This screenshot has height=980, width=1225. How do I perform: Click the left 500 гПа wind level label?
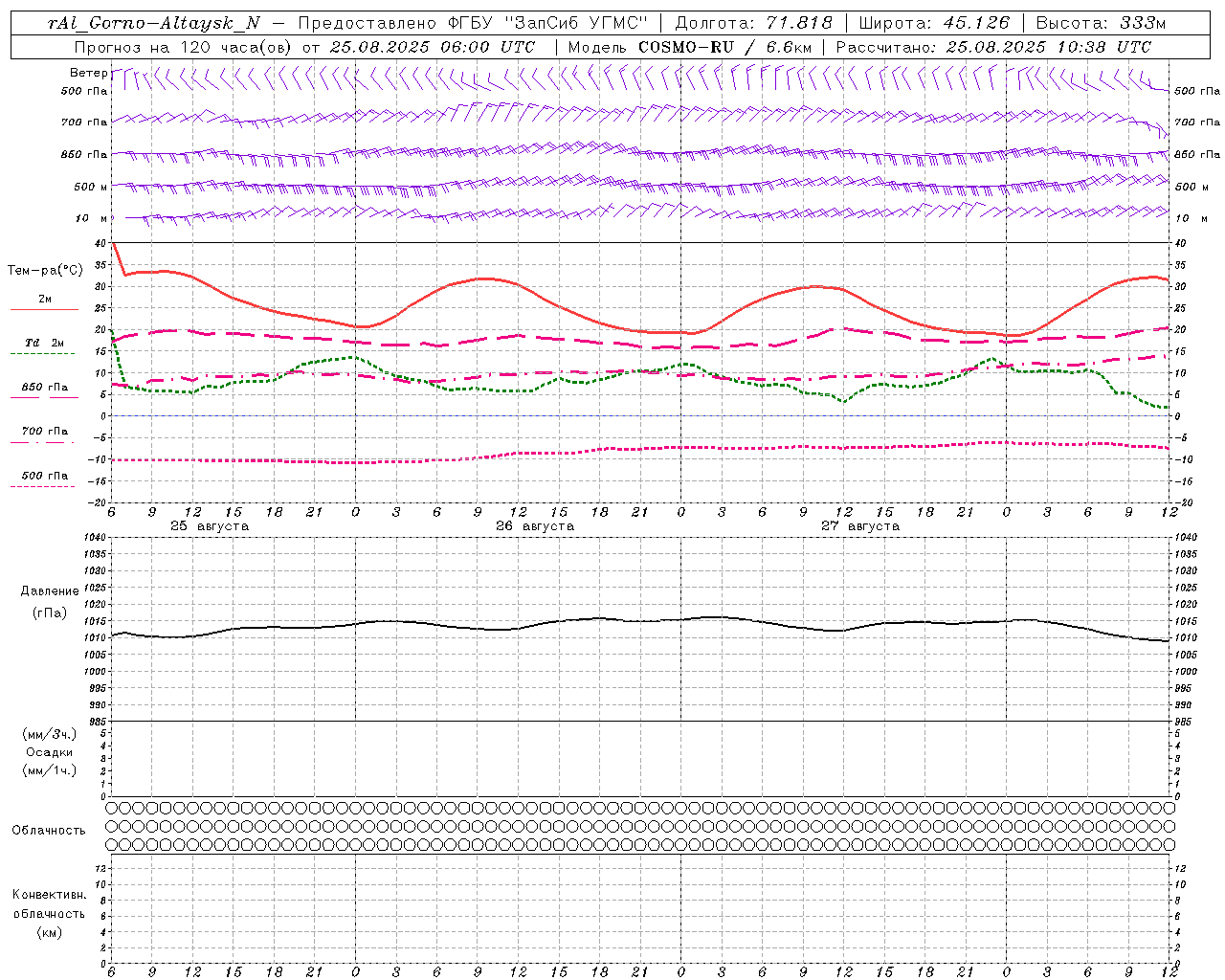point(84,91)
